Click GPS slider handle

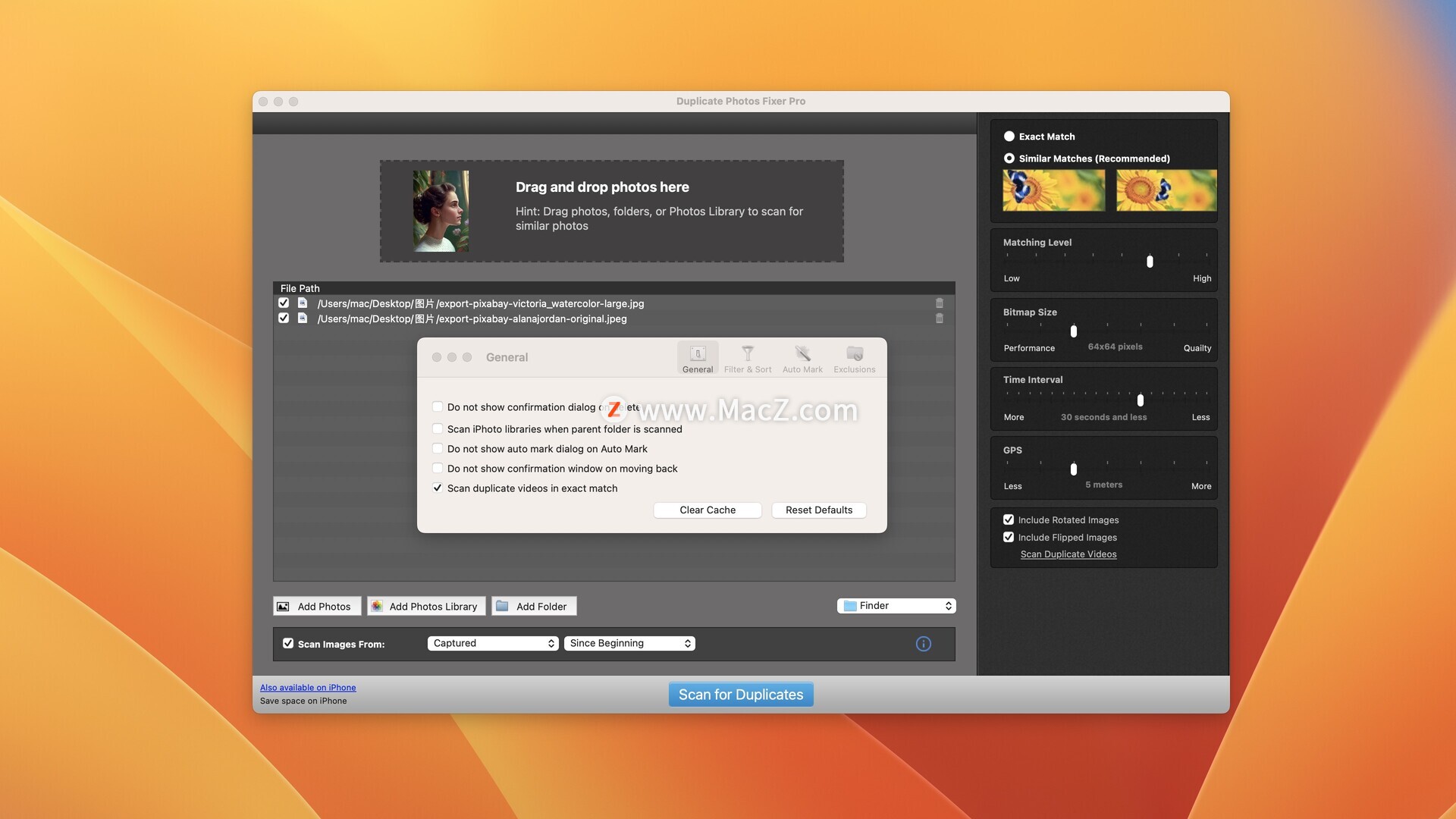coord(1074,469)
